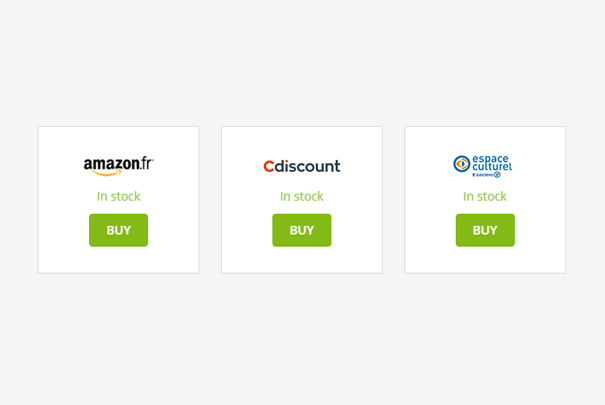Viewport: 605px width, 405px height.
Task: Click the word espace in the logo
Action: point(490,159)
